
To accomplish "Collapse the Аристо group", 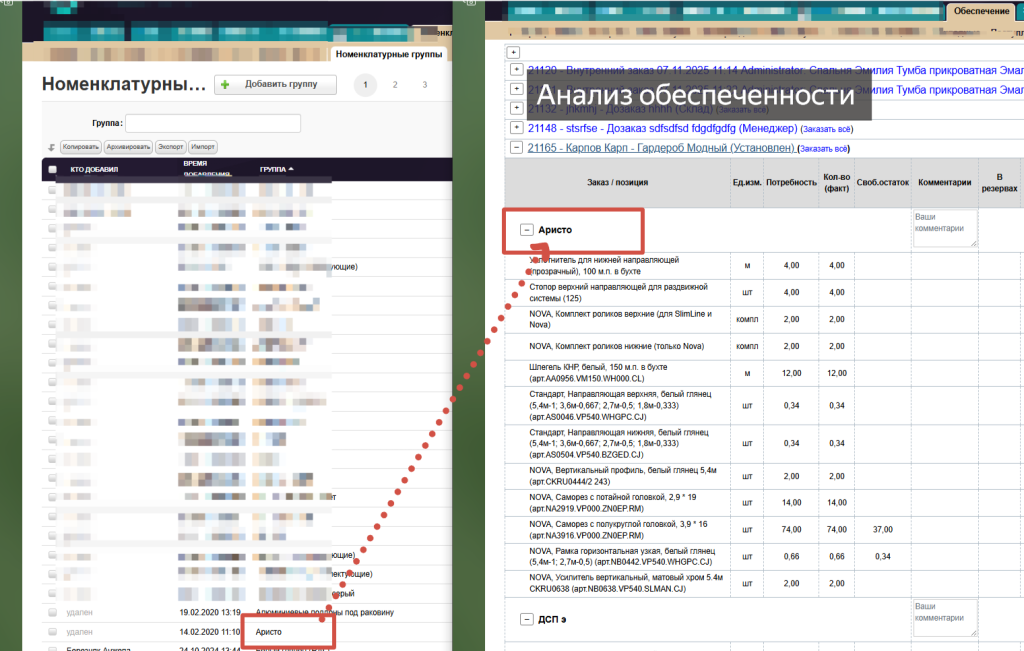I will (527, 230).
